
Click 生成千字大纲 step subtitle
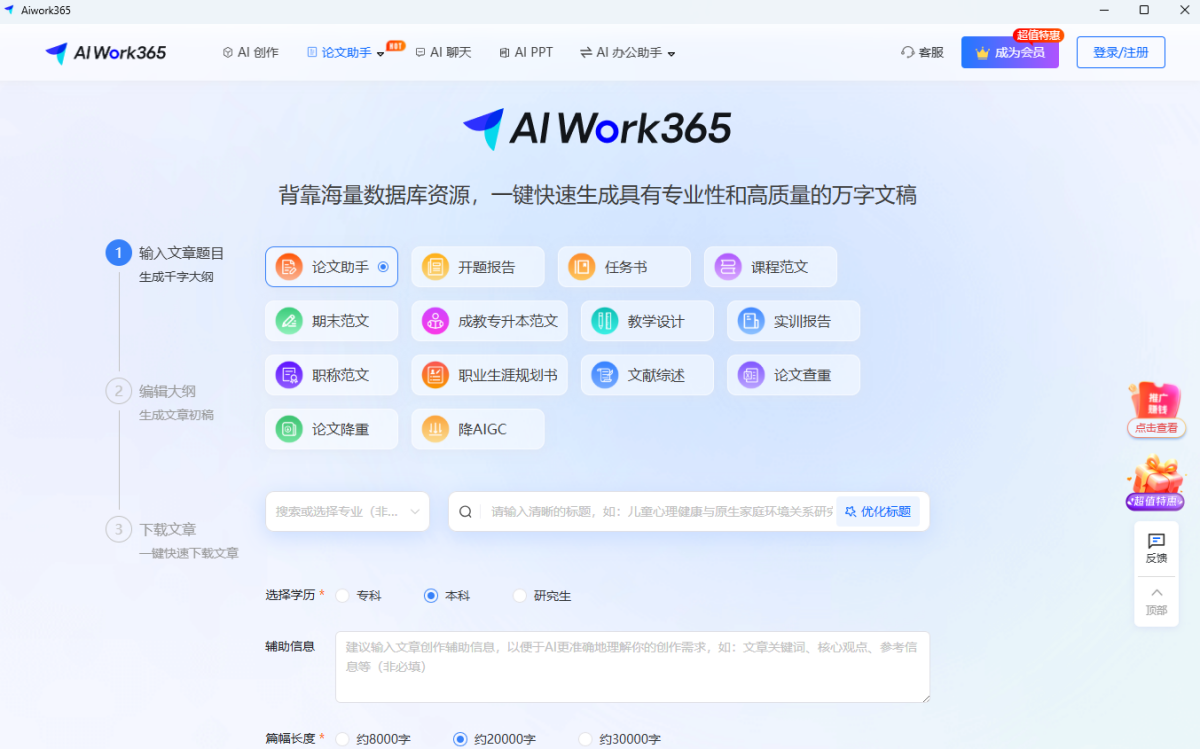pyautogui.click(x=176, y=277)
